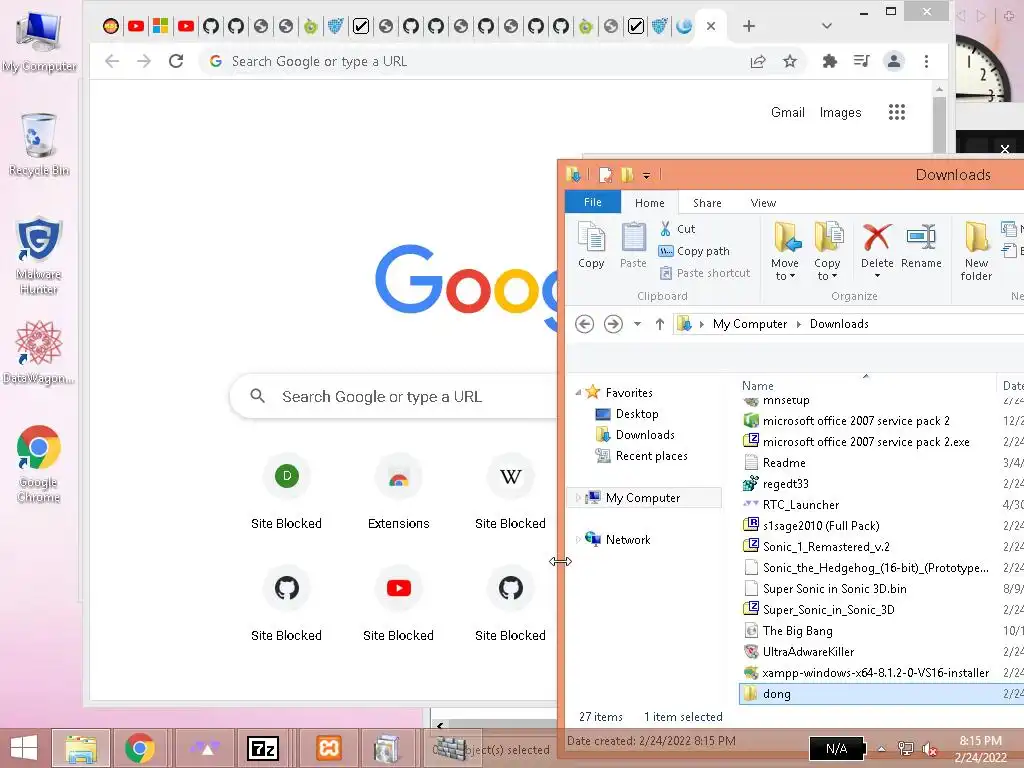
Task: Open the 7-Zip taskbar icon
Action: click(x=263, y=748)
